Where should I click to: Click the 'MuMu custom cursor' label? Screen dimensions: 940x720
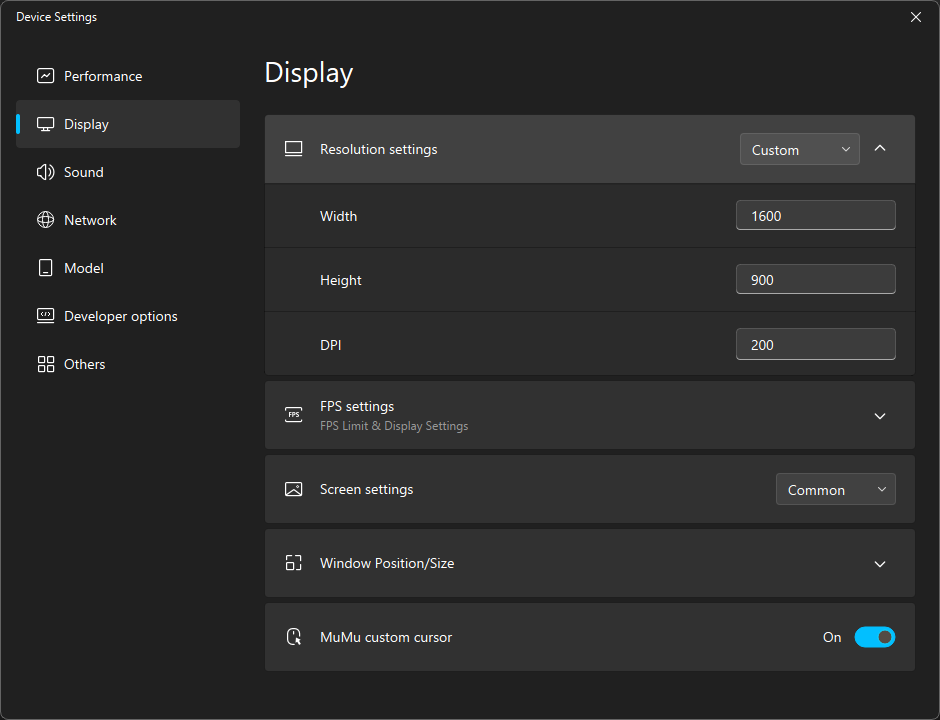[x=386, y=637]
